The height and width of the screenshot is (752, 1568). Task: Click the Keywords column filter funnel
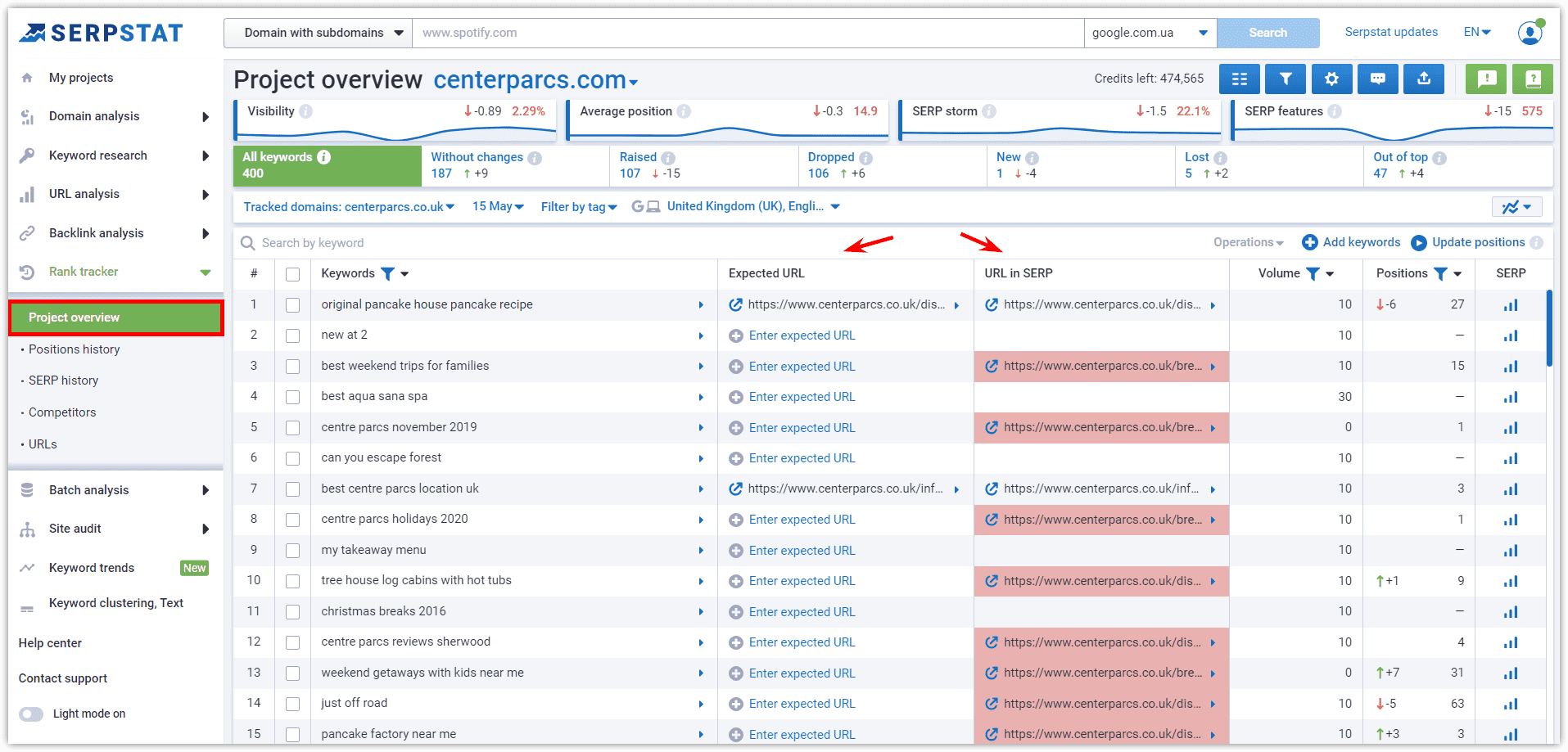pyautogui.click(x=388, y=273)
